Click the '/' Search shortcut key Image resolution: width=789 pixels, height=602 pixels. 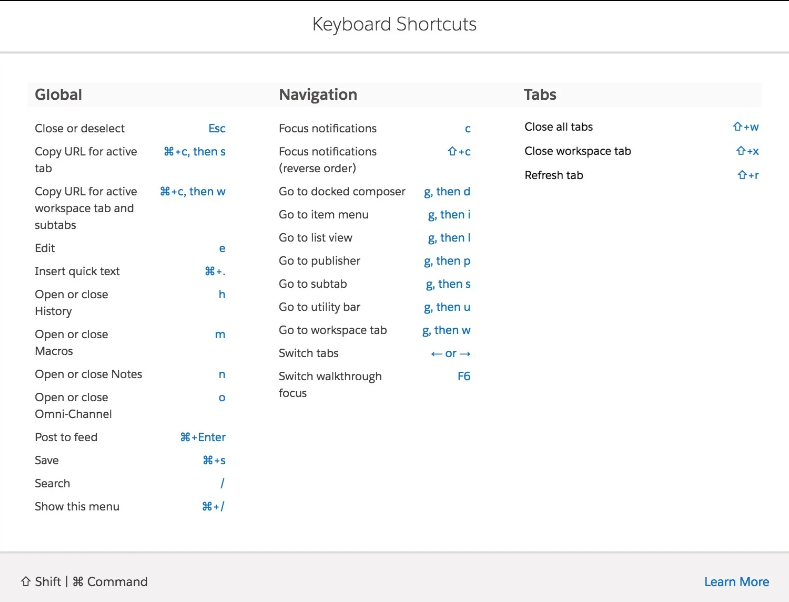(x=222, y=484)
